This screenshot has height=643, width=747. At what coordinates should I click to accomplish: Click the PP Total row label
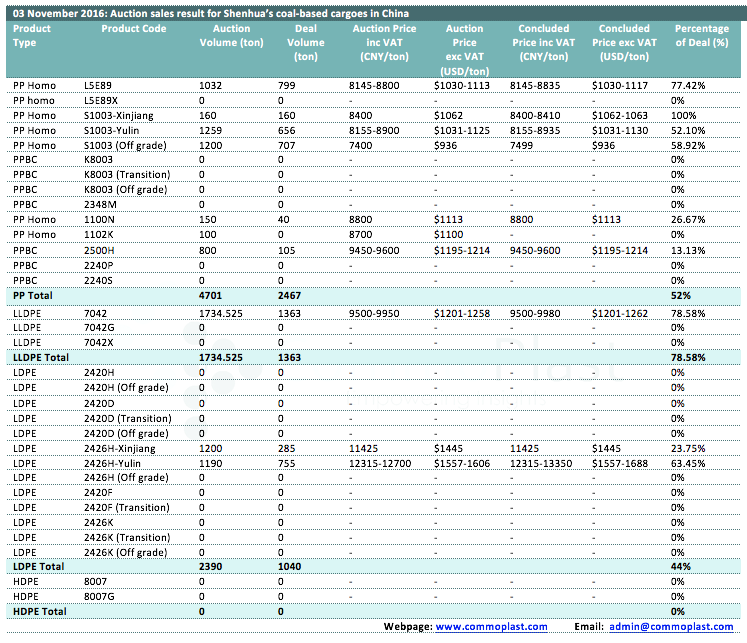coord(32,296)
